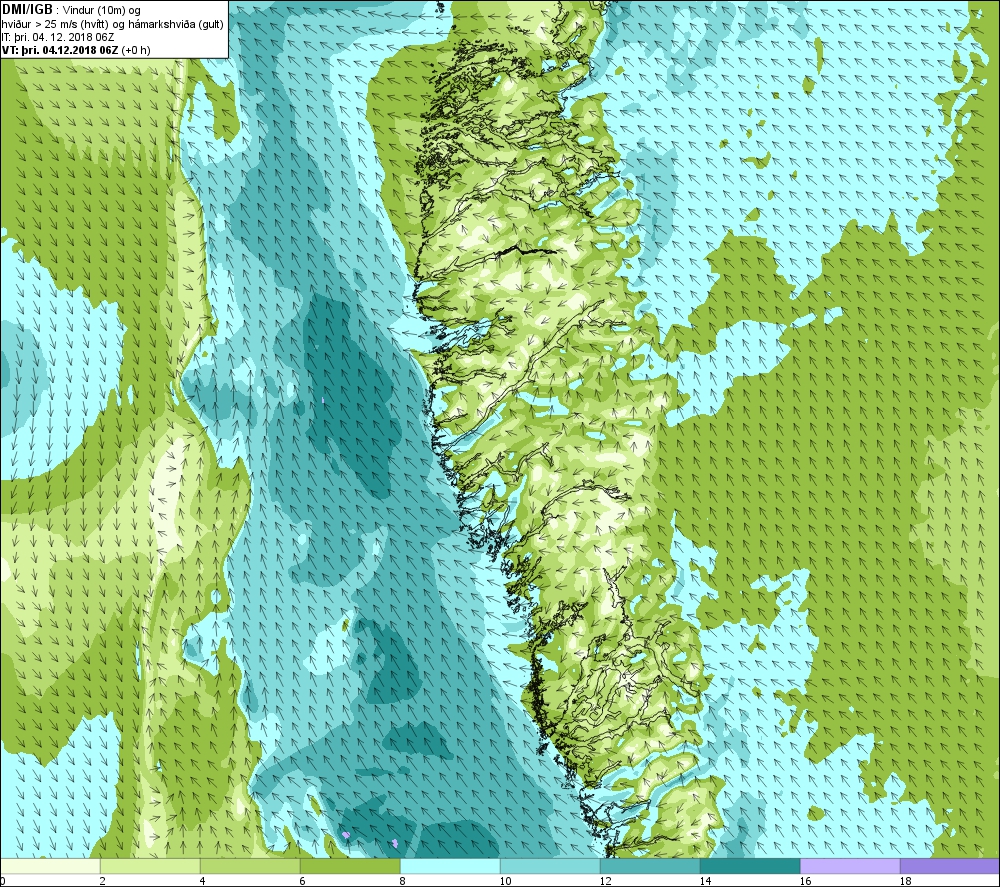Select the light purple 16–18 m/s legend segment

tap(850, 866)
